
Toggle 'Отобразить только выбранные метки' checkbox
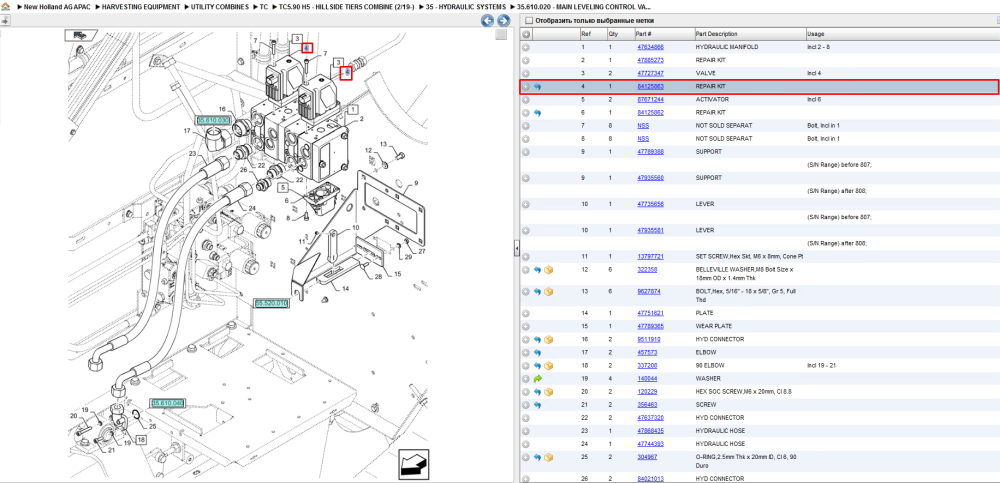(x=528, y=20)
